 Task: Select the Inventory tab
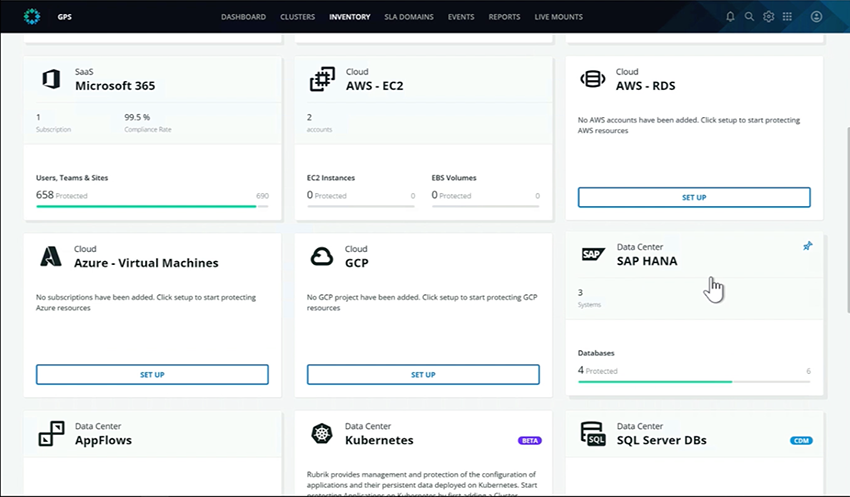(350, 17)
